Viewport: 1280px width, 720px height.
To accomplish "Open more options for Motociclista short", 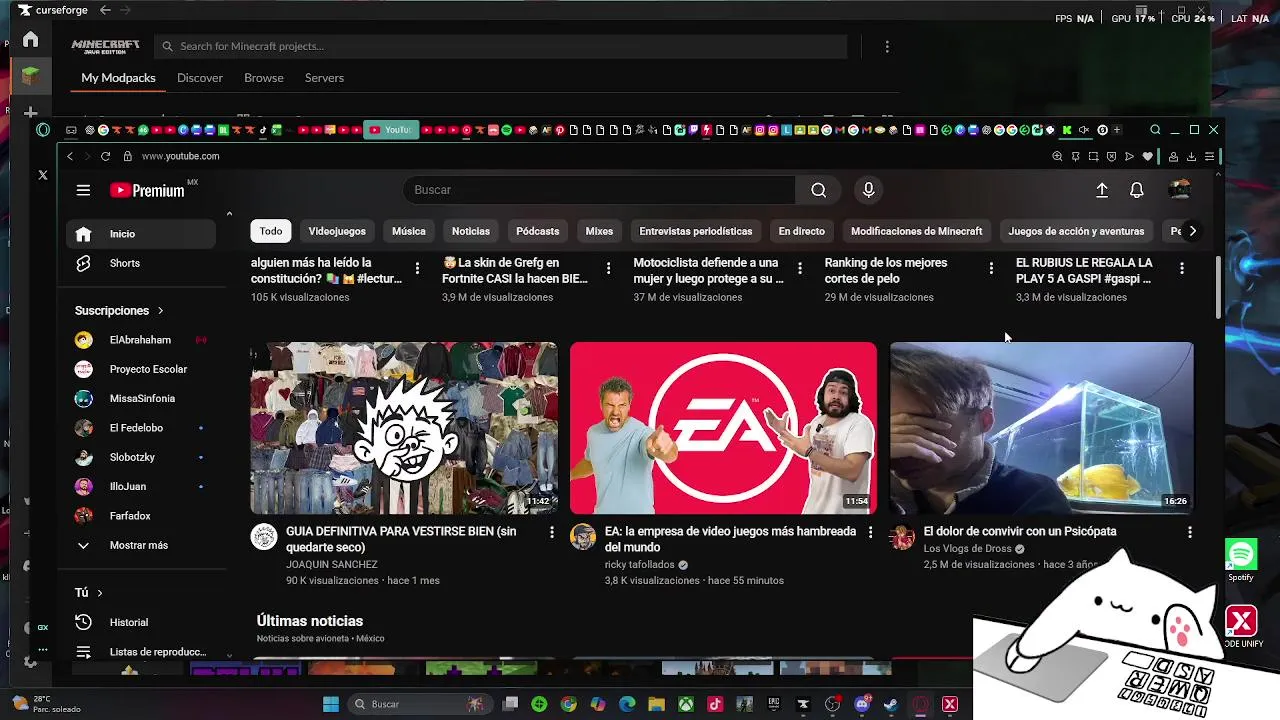I will (799, 268).
